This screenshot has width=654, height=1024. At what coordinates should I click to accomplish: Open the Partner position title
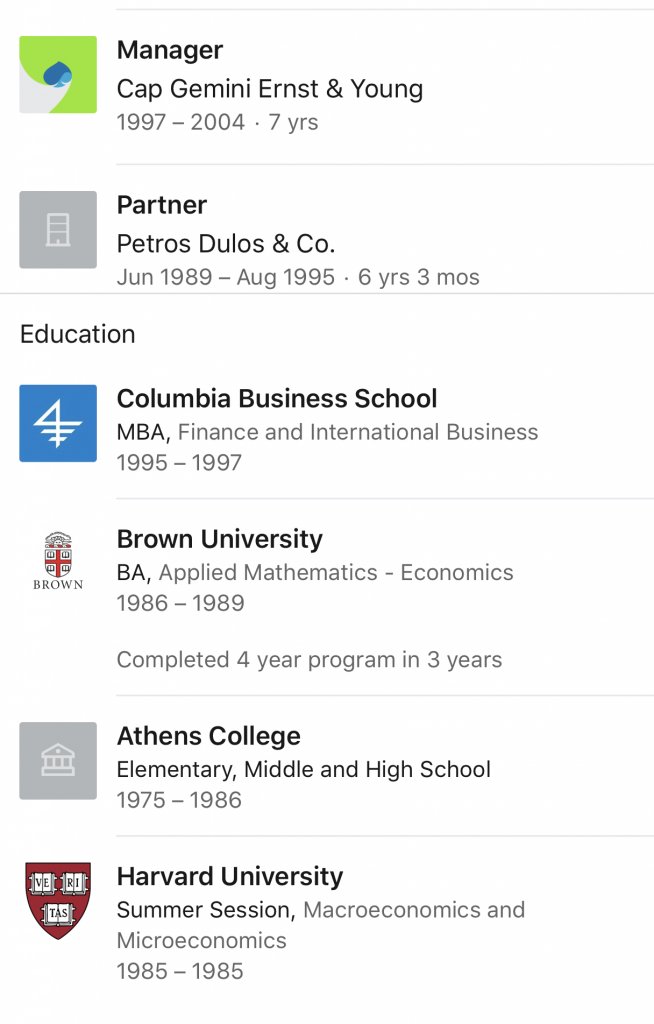point(162,205)
